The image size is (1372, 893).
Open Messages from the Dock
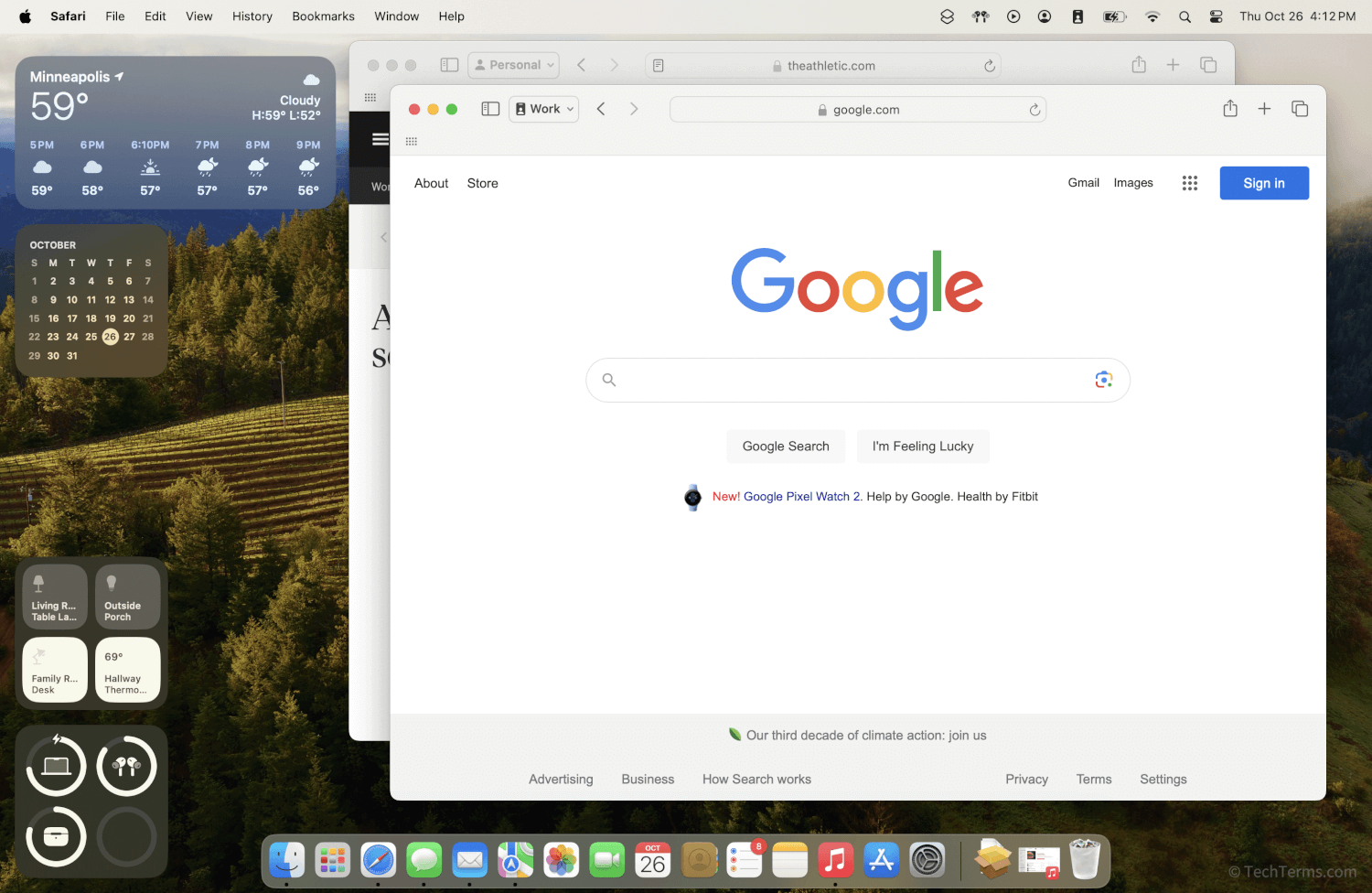[423, 860]
